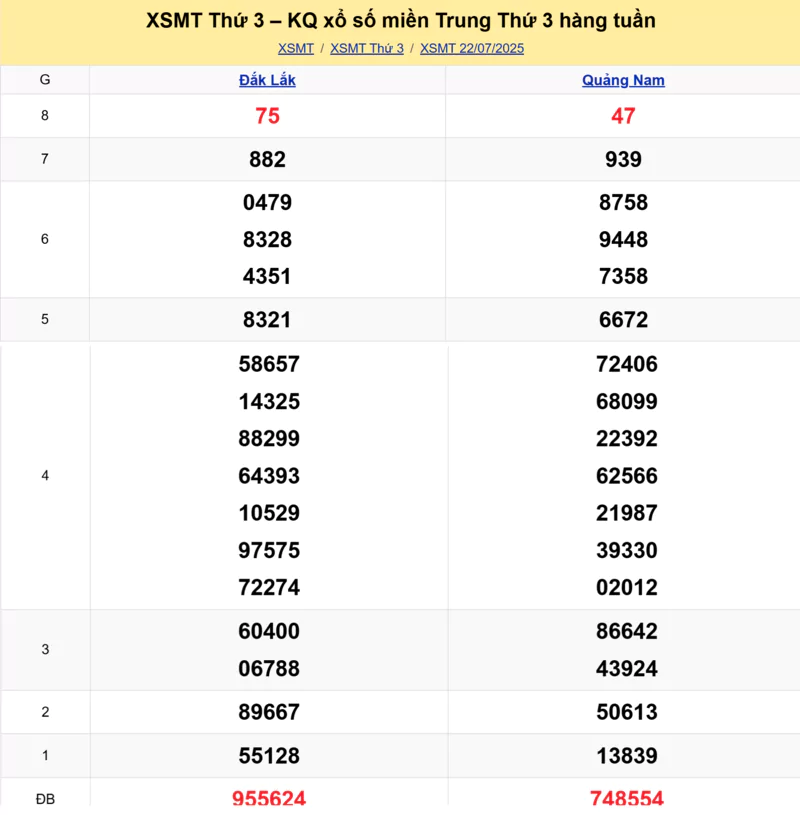
Task: Click Đắk Lắk prize 8 number 75
Action: [267, 116]
